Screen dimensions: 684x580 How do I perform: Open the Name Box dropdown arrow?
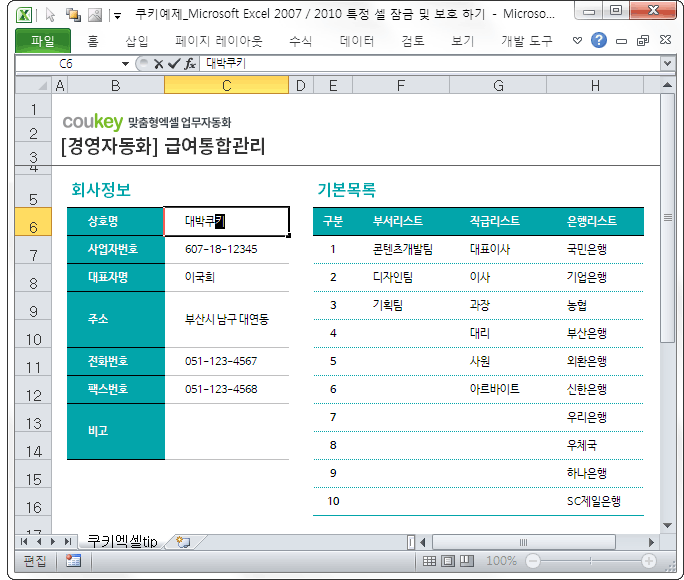tap(126, 64)
